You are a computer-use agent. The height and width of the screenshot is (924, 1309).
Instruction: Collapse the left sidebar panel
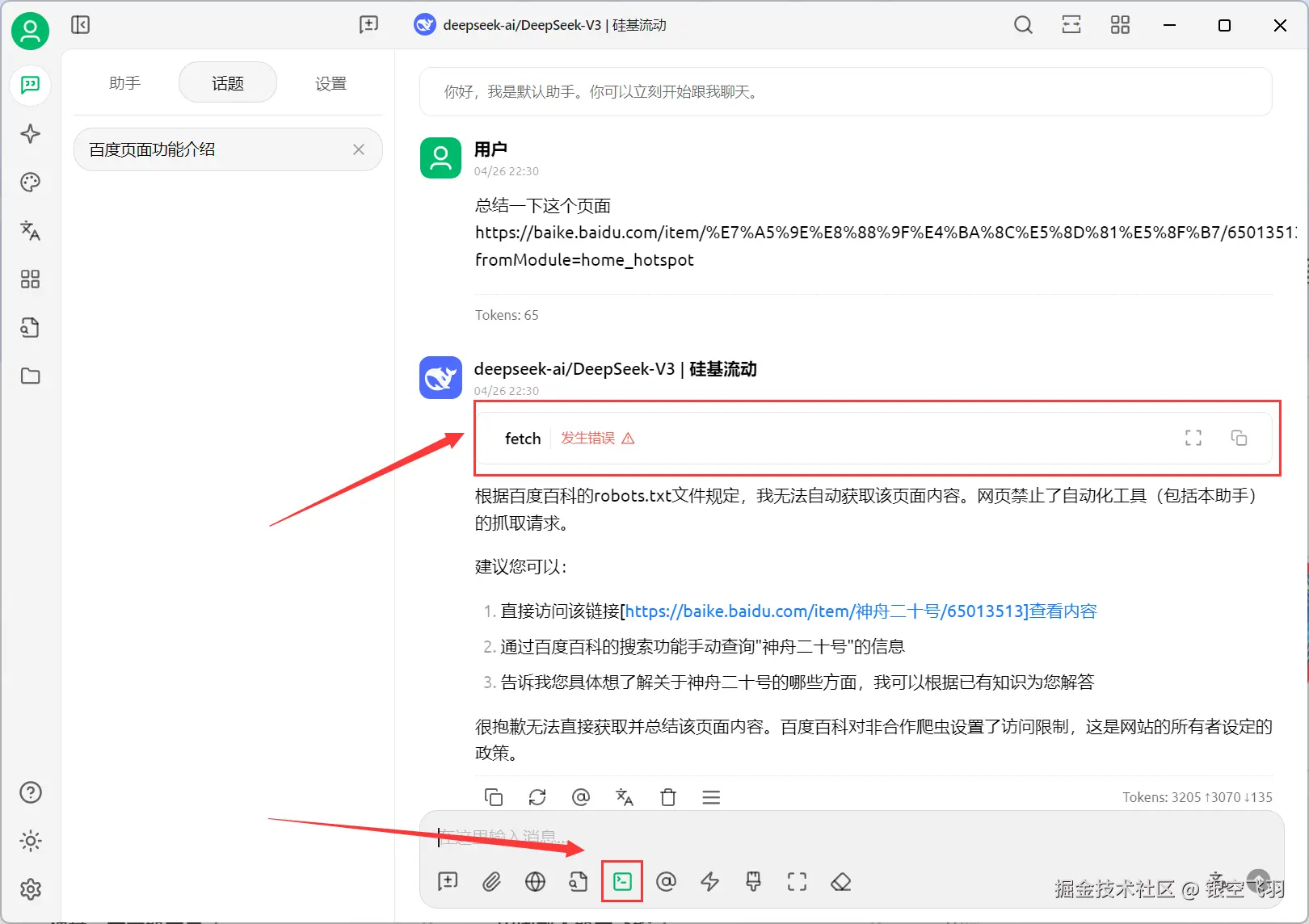[80, 25]
